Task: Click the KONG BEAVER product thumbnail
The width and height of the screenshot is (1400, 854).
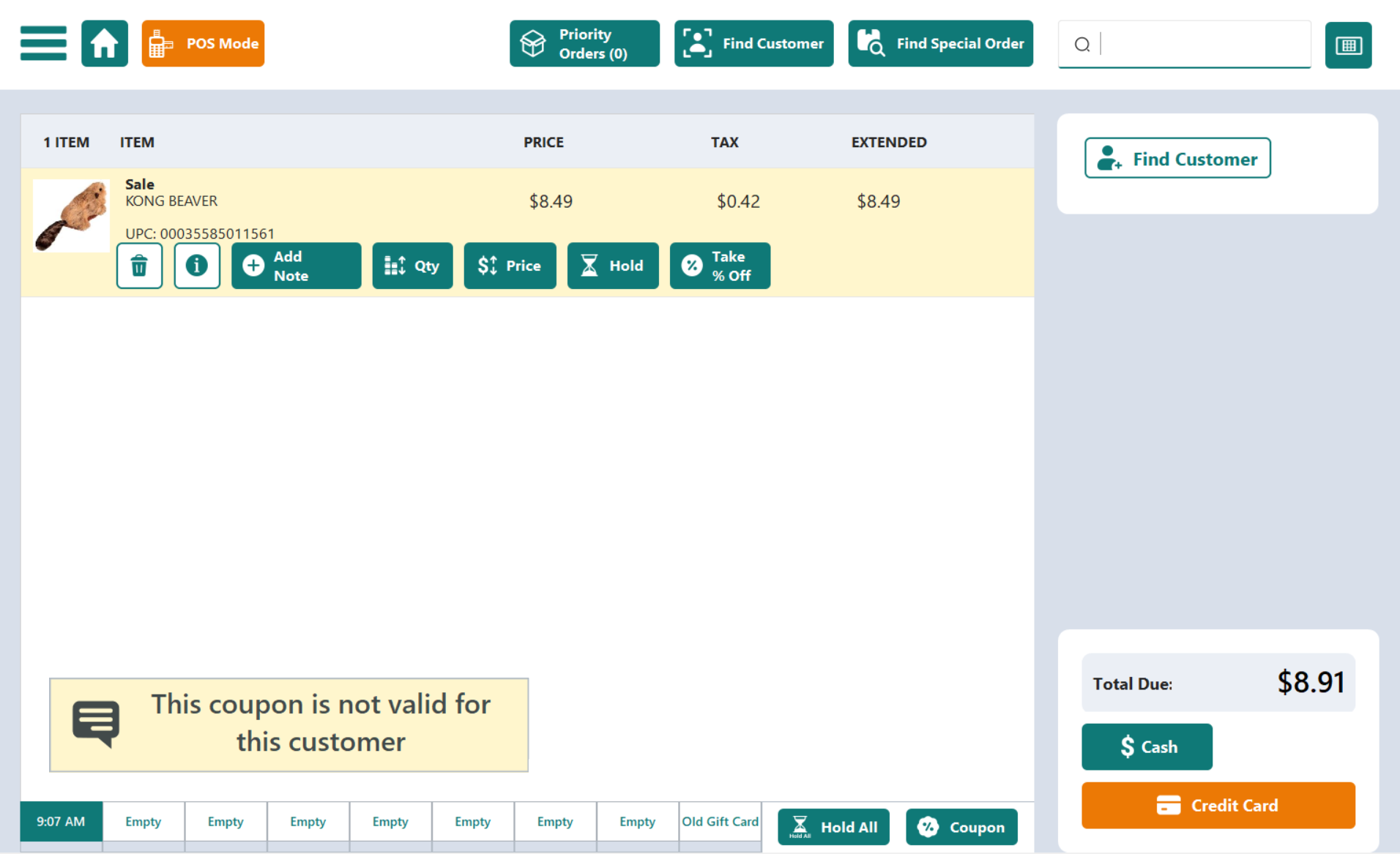Action: coord(71,216)
